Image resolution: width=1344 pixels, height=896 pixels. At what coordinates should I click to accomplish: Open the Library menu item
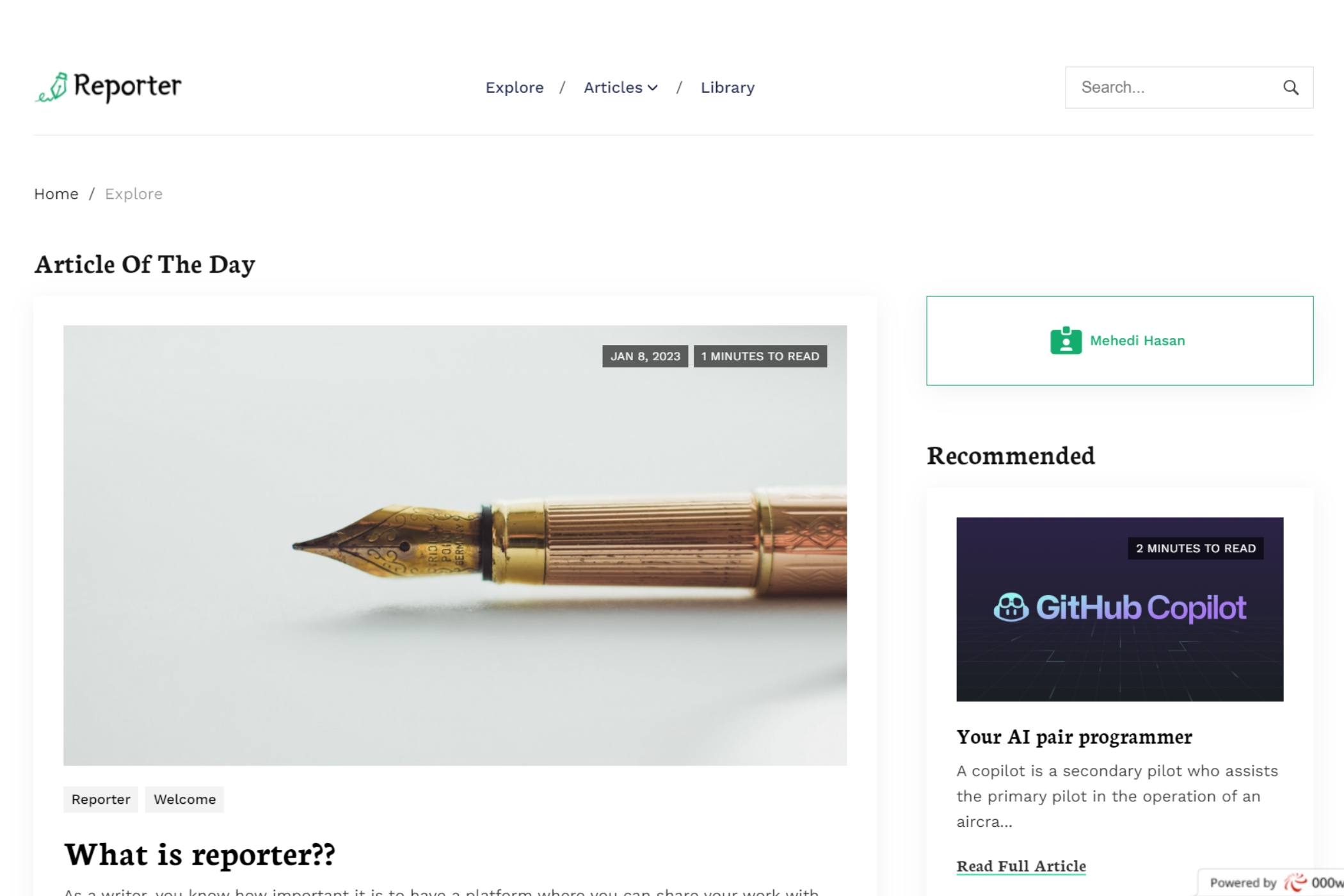pos(728,88)
